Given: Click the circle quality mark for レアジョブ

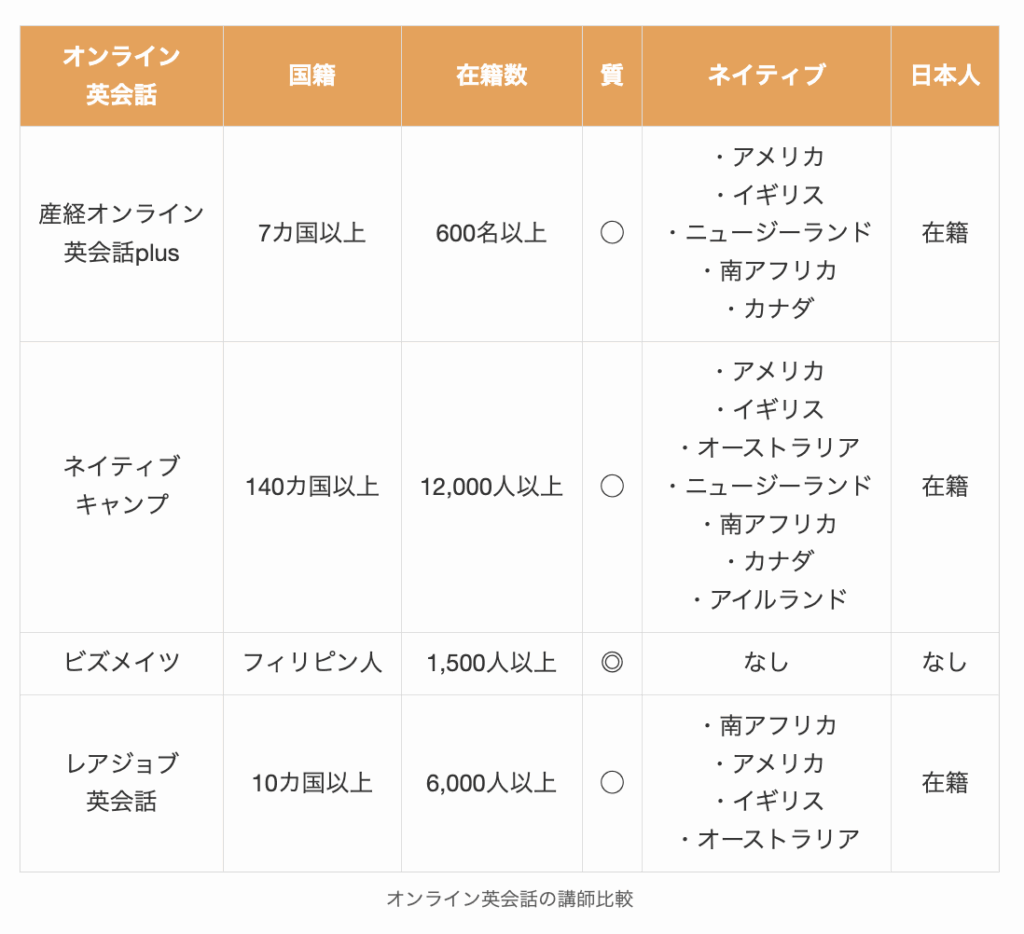Looking at the screenshot, I should pos(611,782).
